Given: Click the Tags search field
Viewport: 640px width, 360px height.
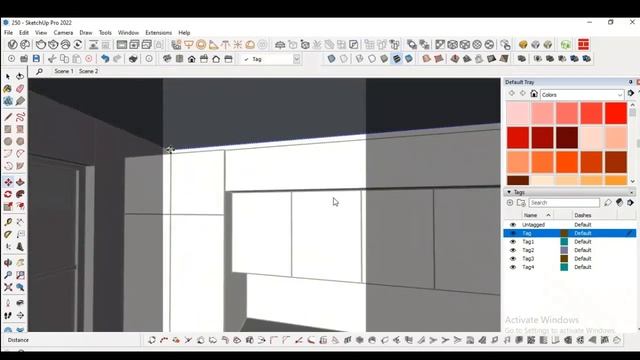Looking at the screenshot, I should pos(564,202).
